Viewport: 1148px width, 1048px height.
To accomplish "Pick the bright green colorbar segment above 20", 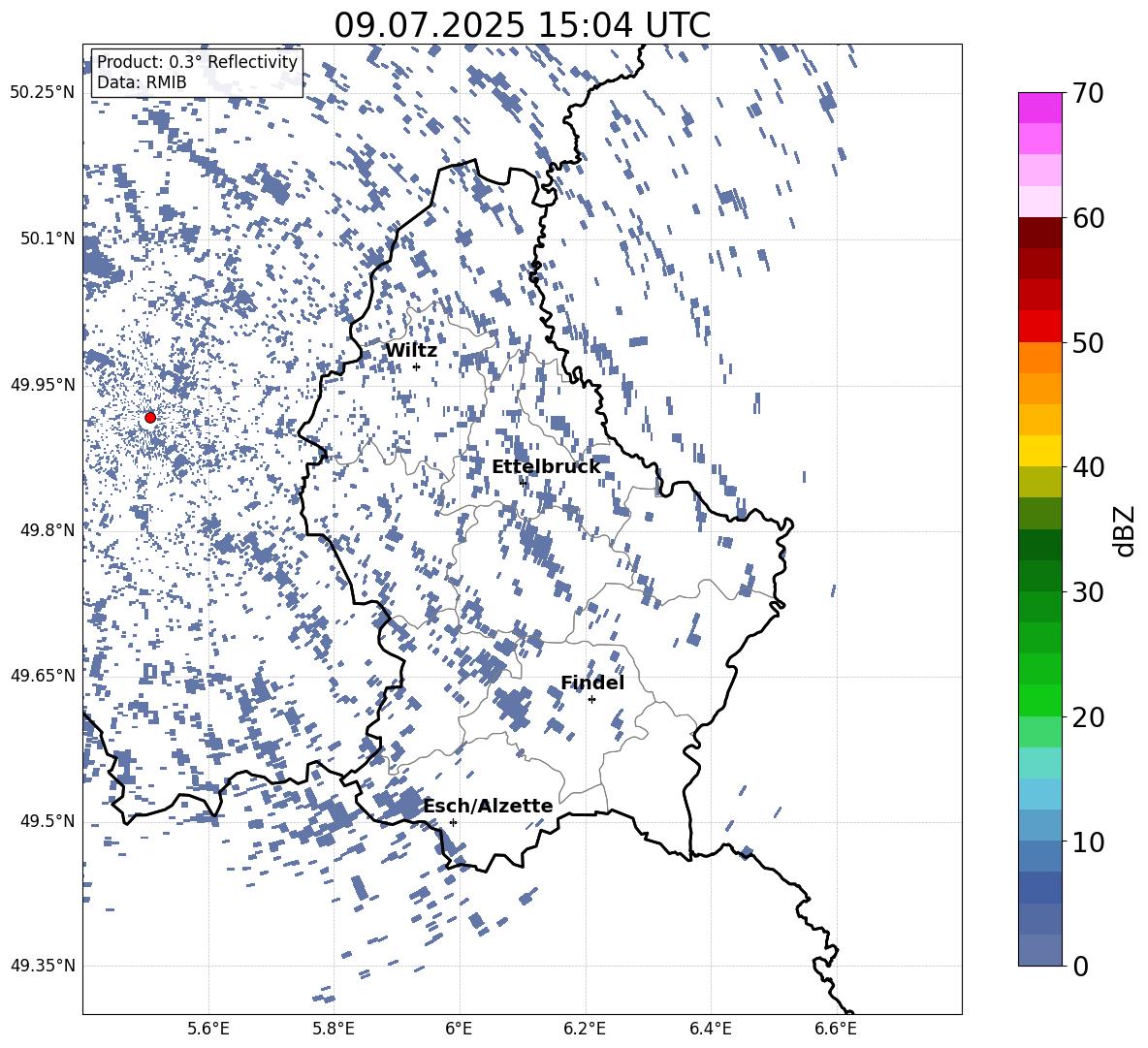I will 1040,700.
